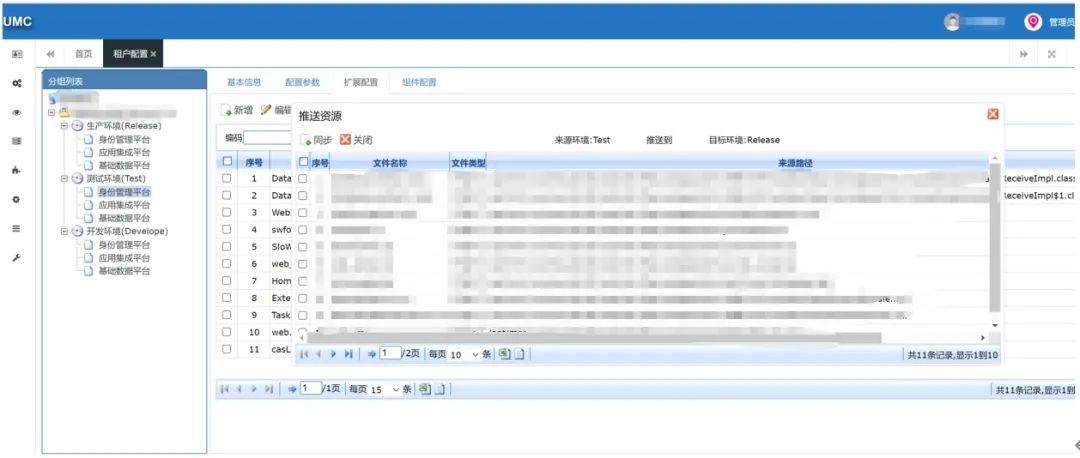This screenshot has width=1080, height=458.
Task: Open the ID card icon in left sidebar
Action: 17,54
